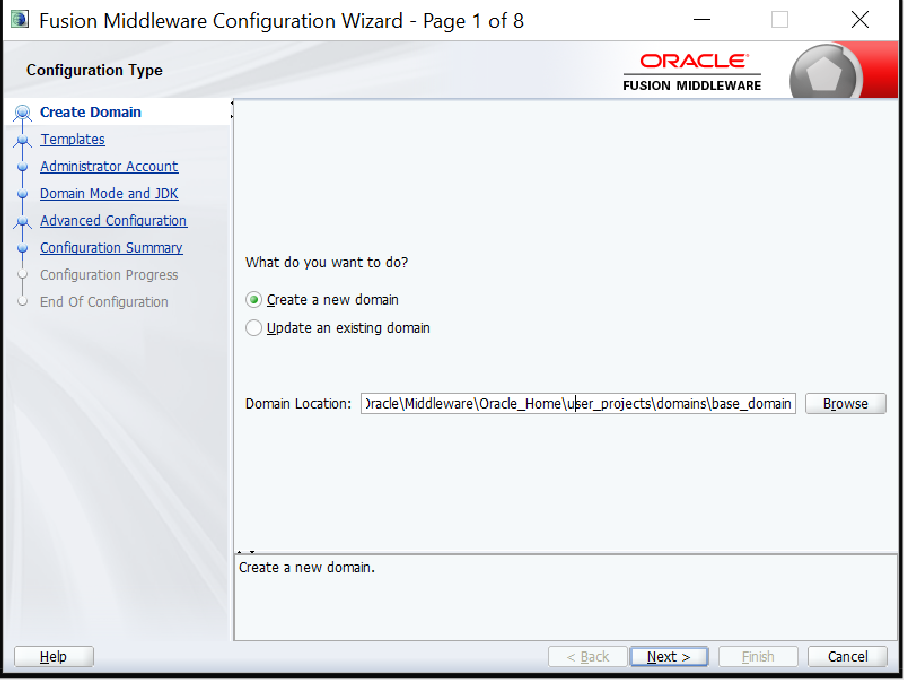904x680 pixels.
Task: Cancel the configuration wizard
Action: pyautogui.click(x=847, y=657)
